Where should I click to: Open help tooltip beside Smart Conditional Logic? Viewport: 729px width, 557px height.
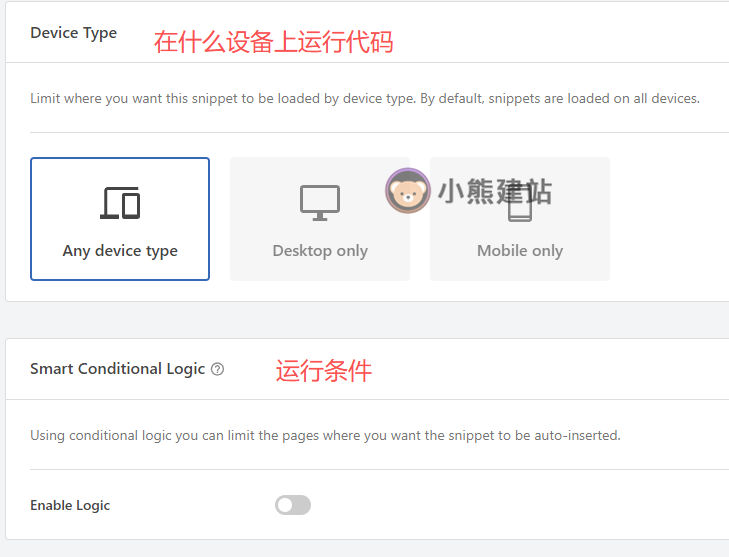(218, 369)
